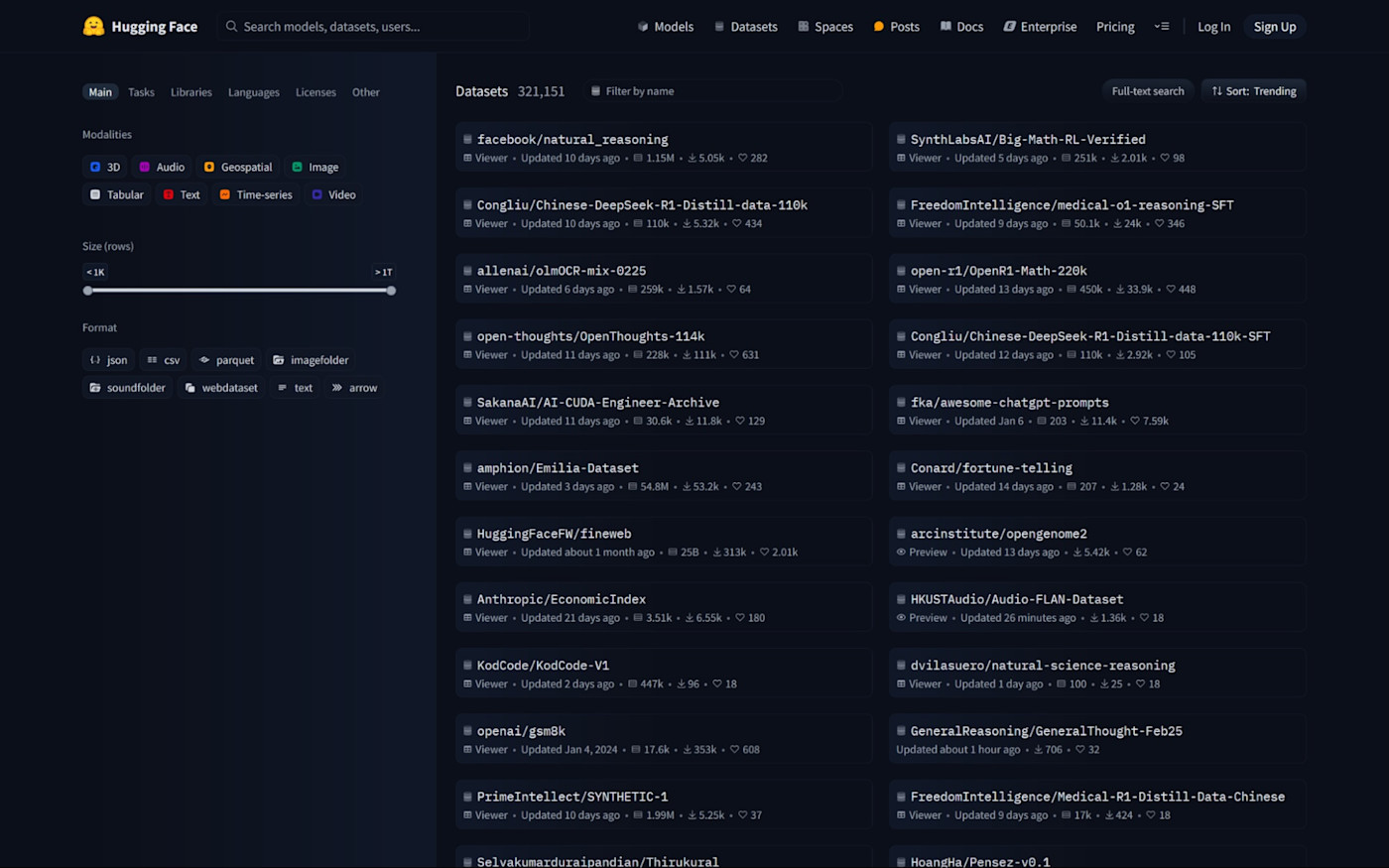The height and width of the screenshot is (868, 1389).
Task: Click the Image modality icon
Action: (x=297, y=167)
